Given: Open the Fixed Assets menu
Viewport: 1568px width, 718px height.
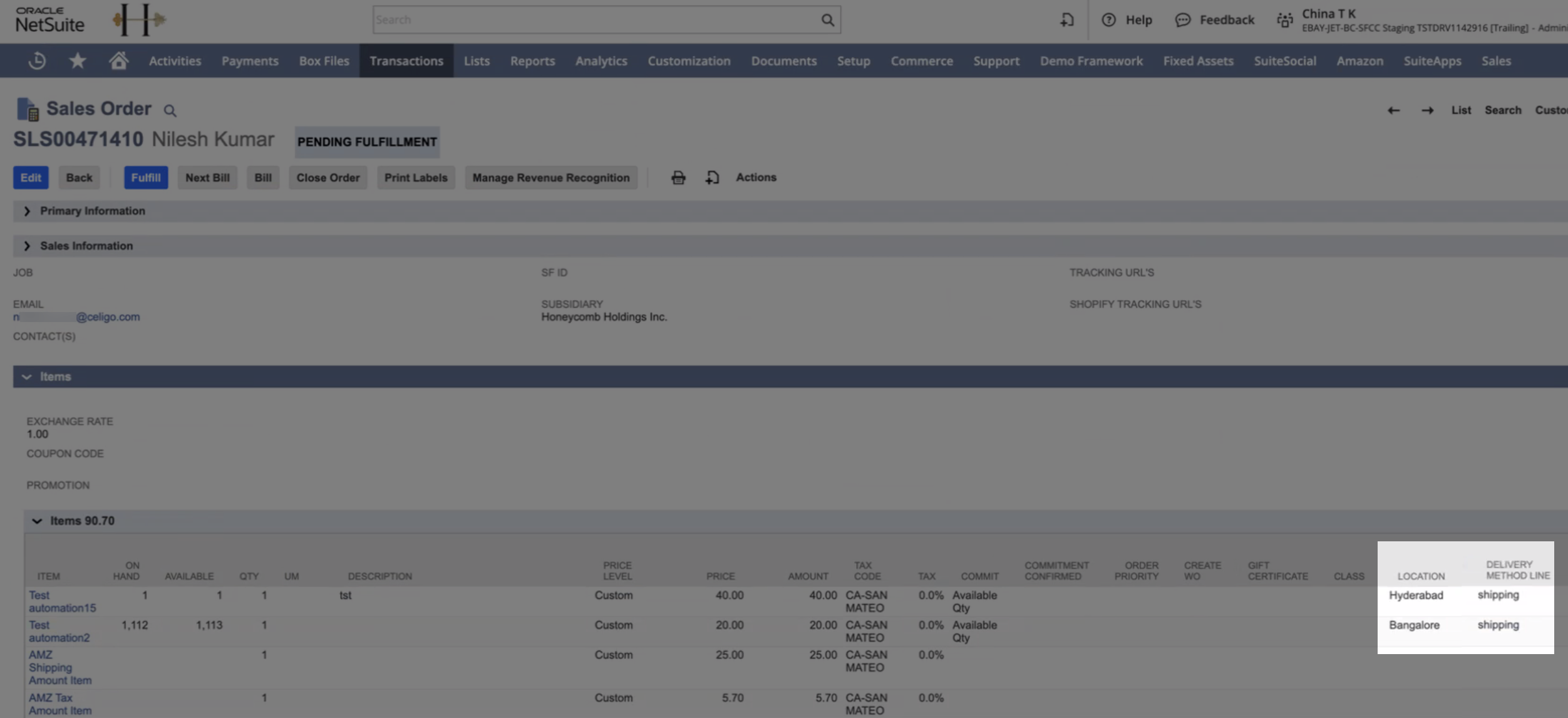Looking at the screenshot, I should (x=1199, y=61).
